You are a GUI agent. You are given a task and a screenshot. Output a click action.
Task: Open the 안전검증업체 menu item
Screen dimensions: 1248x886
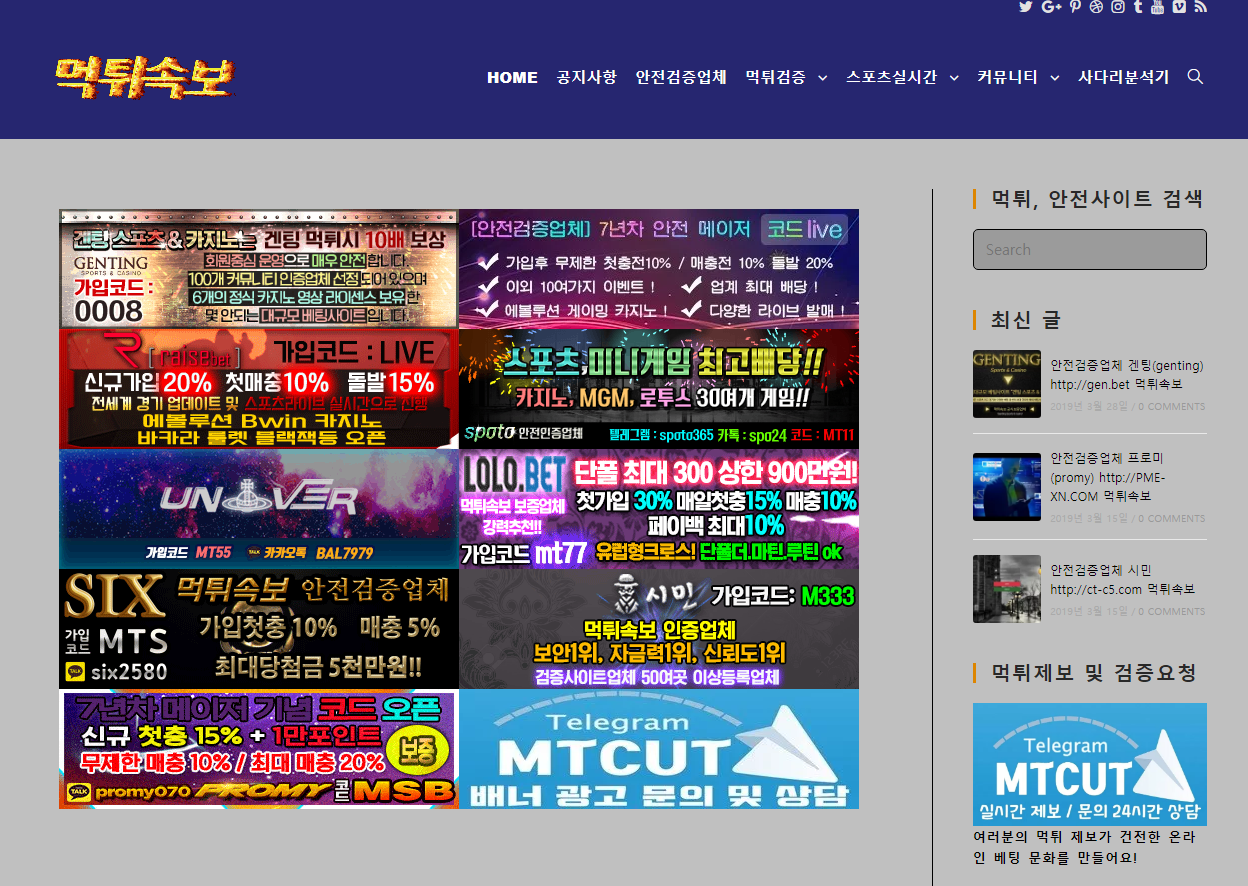click(681, 77)
